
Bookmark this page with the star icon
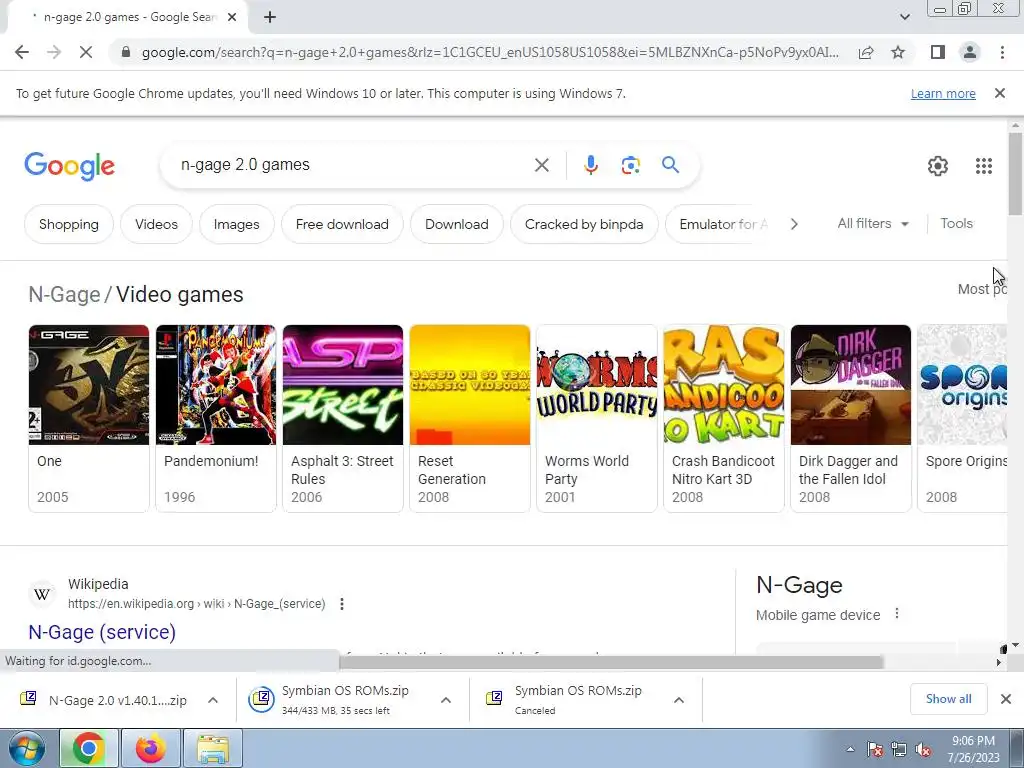pos(899,52)
